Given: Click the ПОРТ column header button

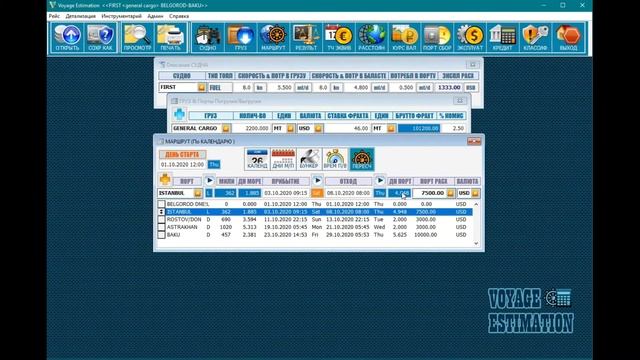Looking at the screenshot, I should (x=187, y=181).
